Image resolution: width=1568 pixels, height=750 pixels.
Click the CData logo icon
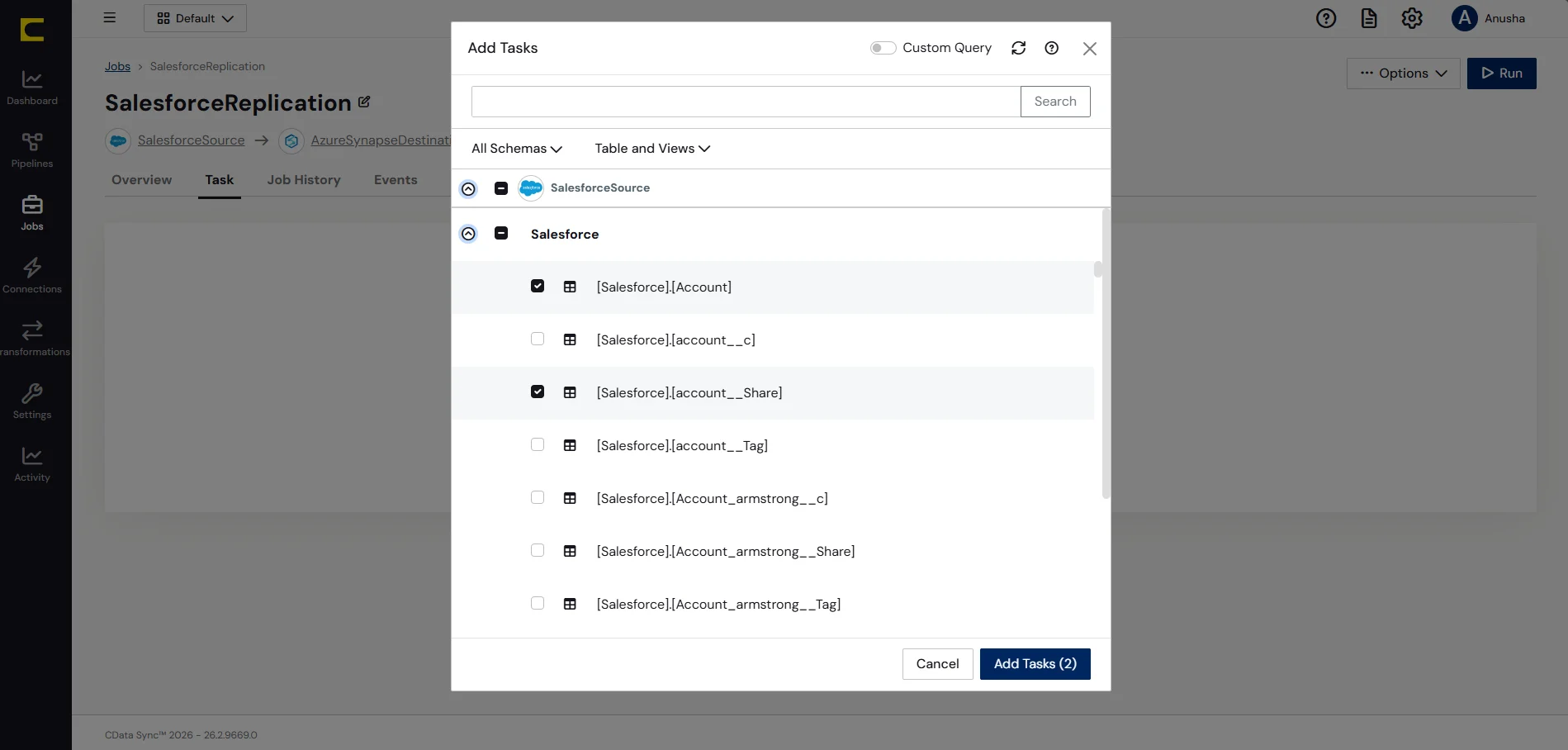coord(32,30)
